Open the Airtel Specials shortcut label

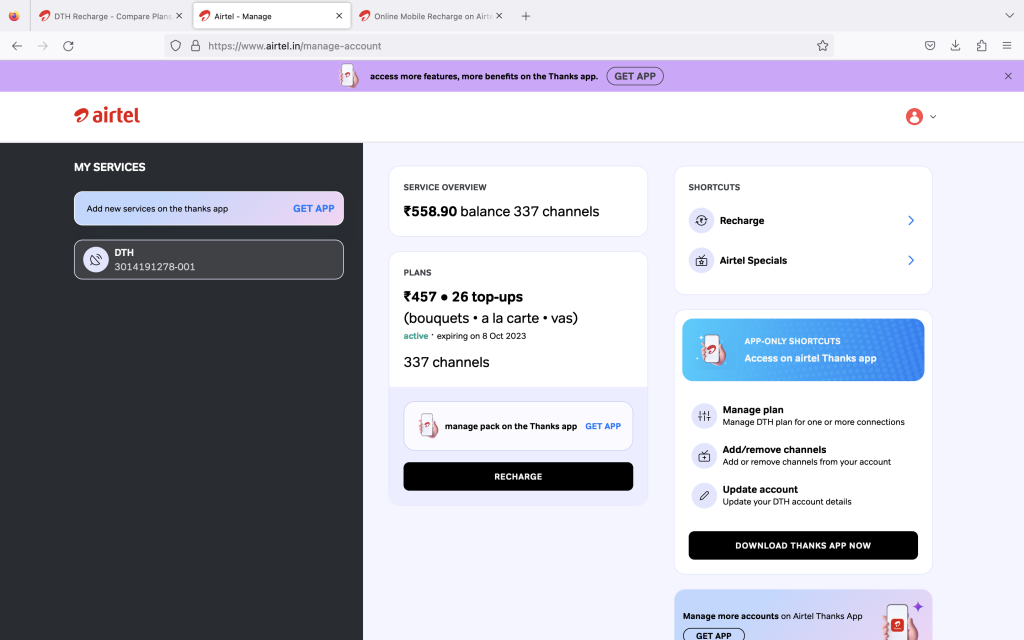753,261
